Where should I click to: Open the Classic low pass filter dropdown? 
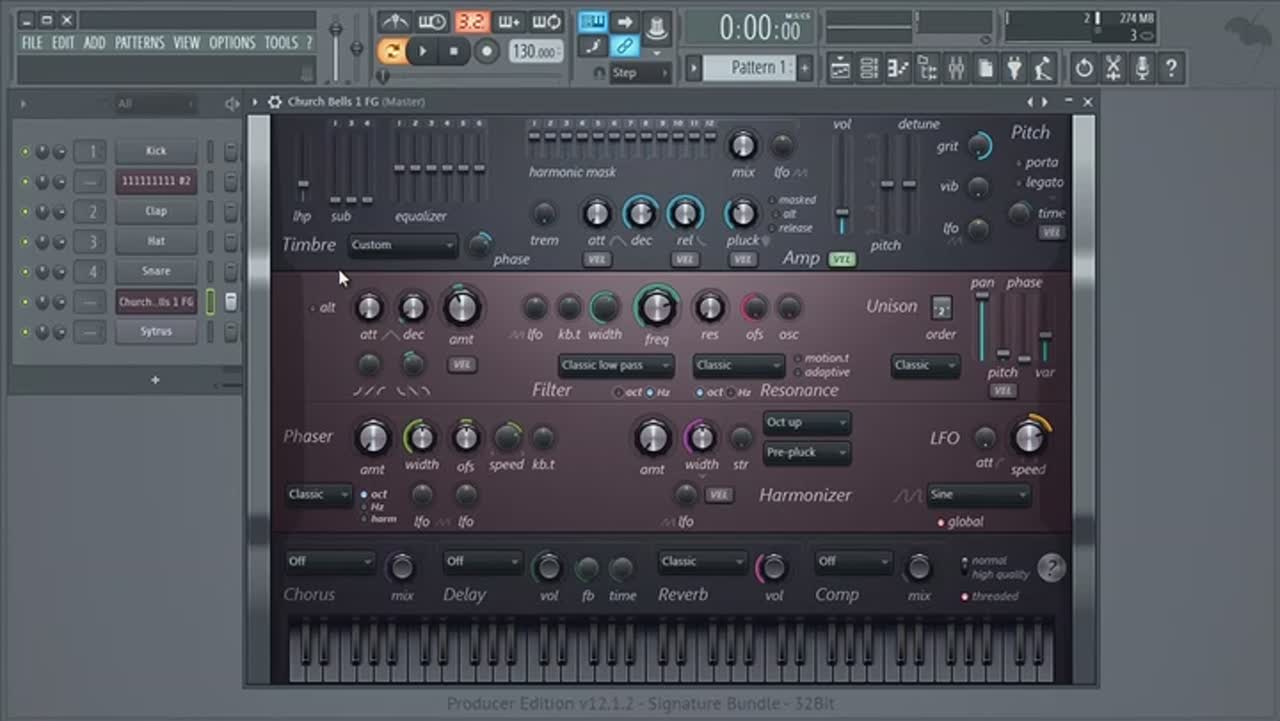pos(616,366)
